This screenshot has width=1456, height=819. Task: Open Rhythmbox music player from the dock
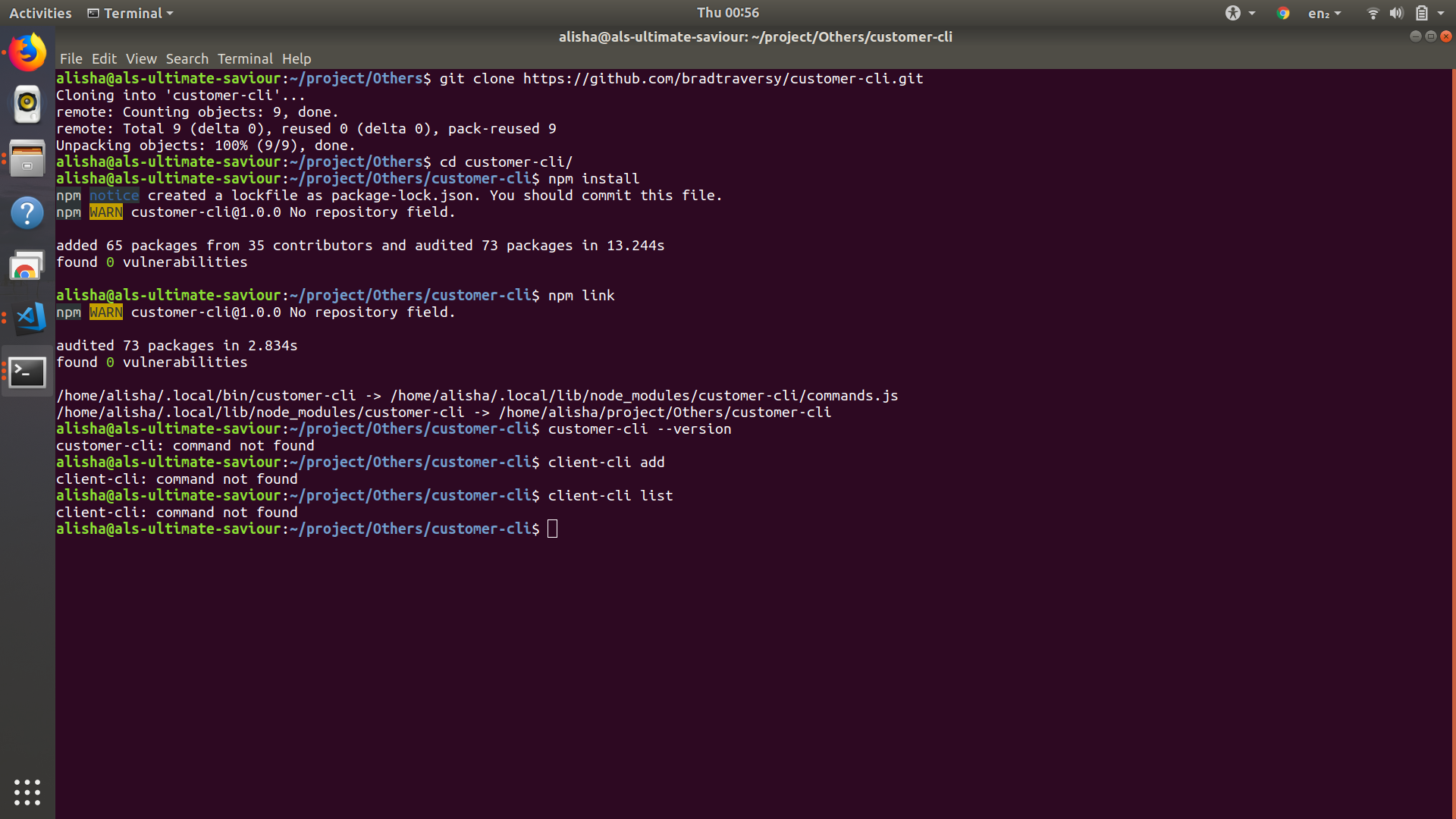pyautogui.click(x=27, y=105)
